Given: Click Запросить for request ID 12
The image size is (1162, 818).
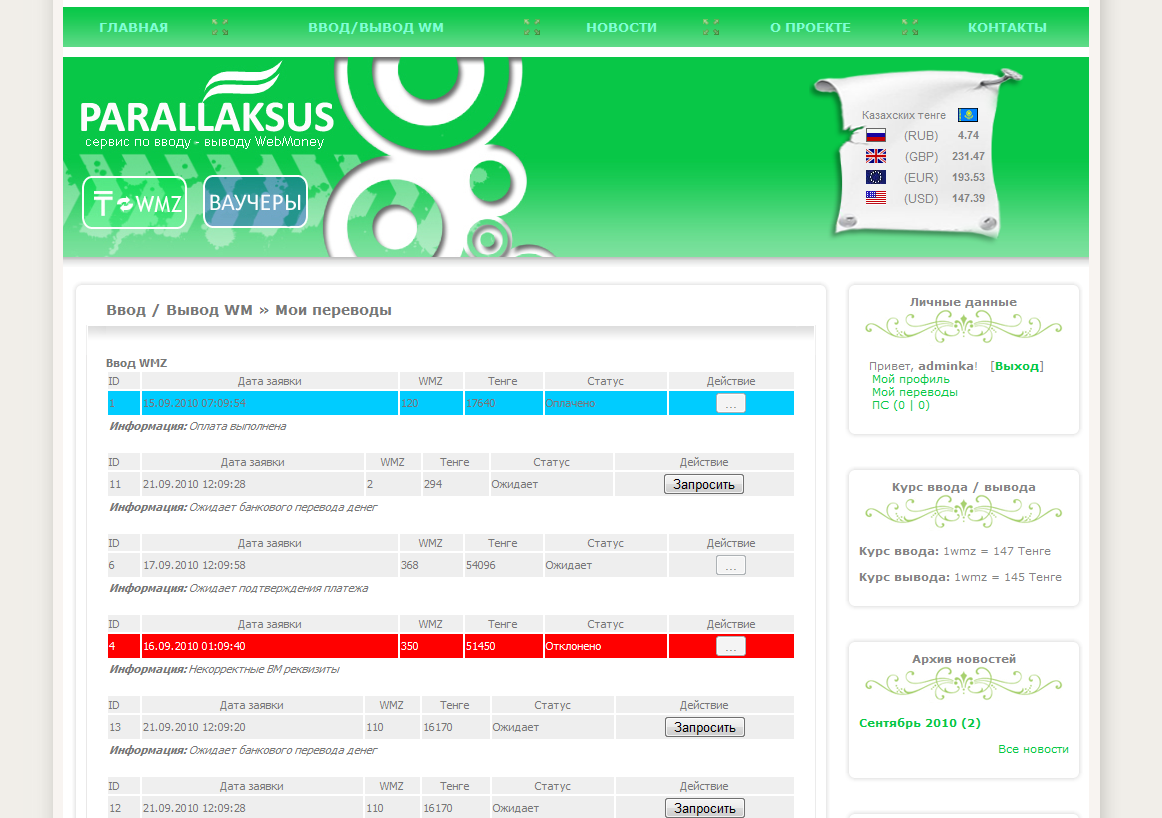Looking at the screenshot, I should pos(705,808).
